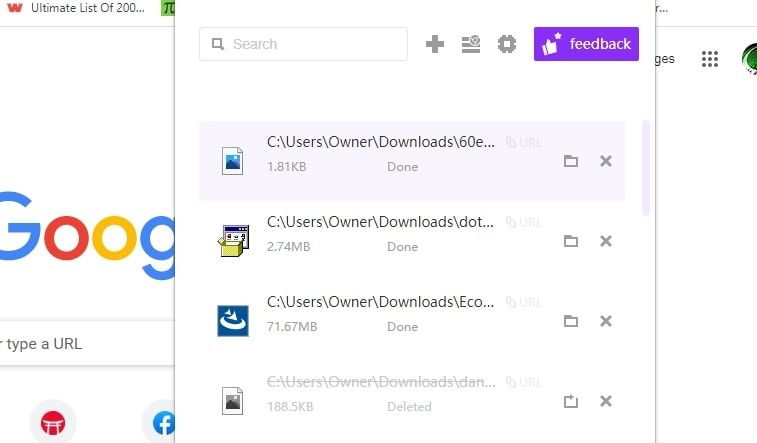
Task: Click the Search field in the downloads popup
Action: tap(303, 44)
